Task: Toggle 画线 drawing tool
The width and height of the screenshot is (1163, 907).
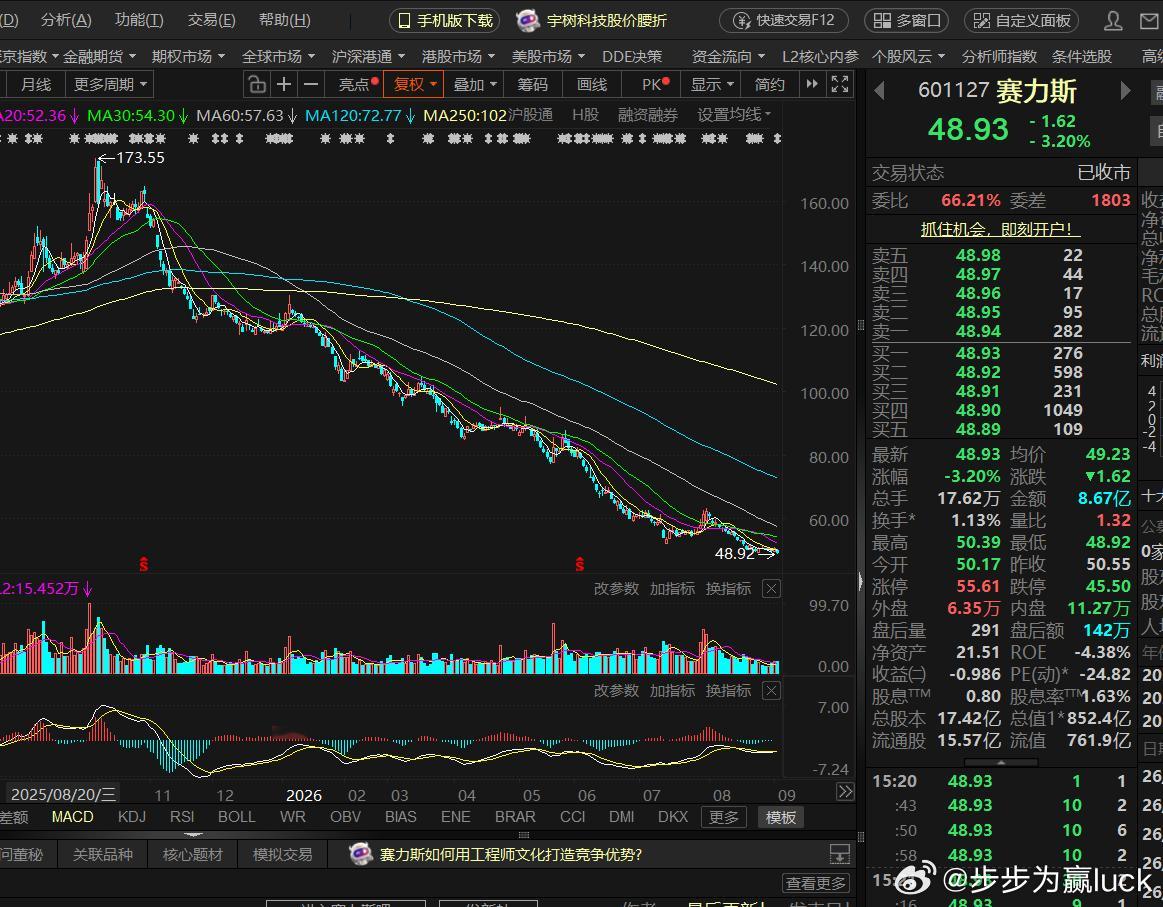Action: coord(592,85)
